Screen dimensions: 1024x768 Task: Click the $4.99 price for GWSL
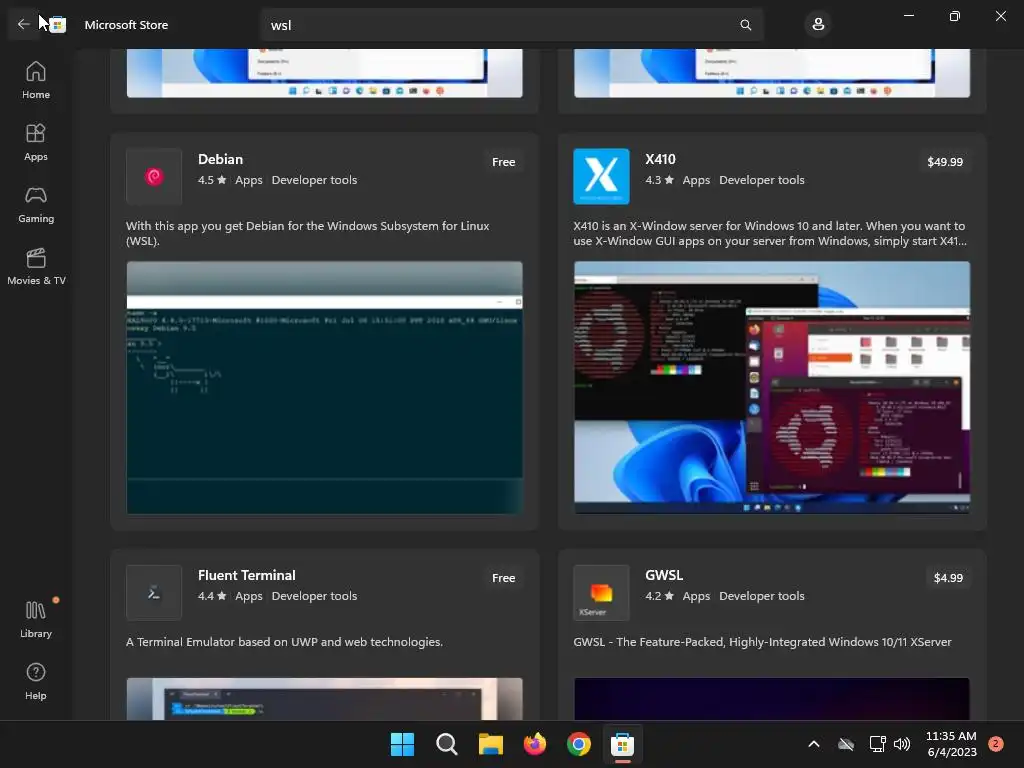tap(948, 578)
